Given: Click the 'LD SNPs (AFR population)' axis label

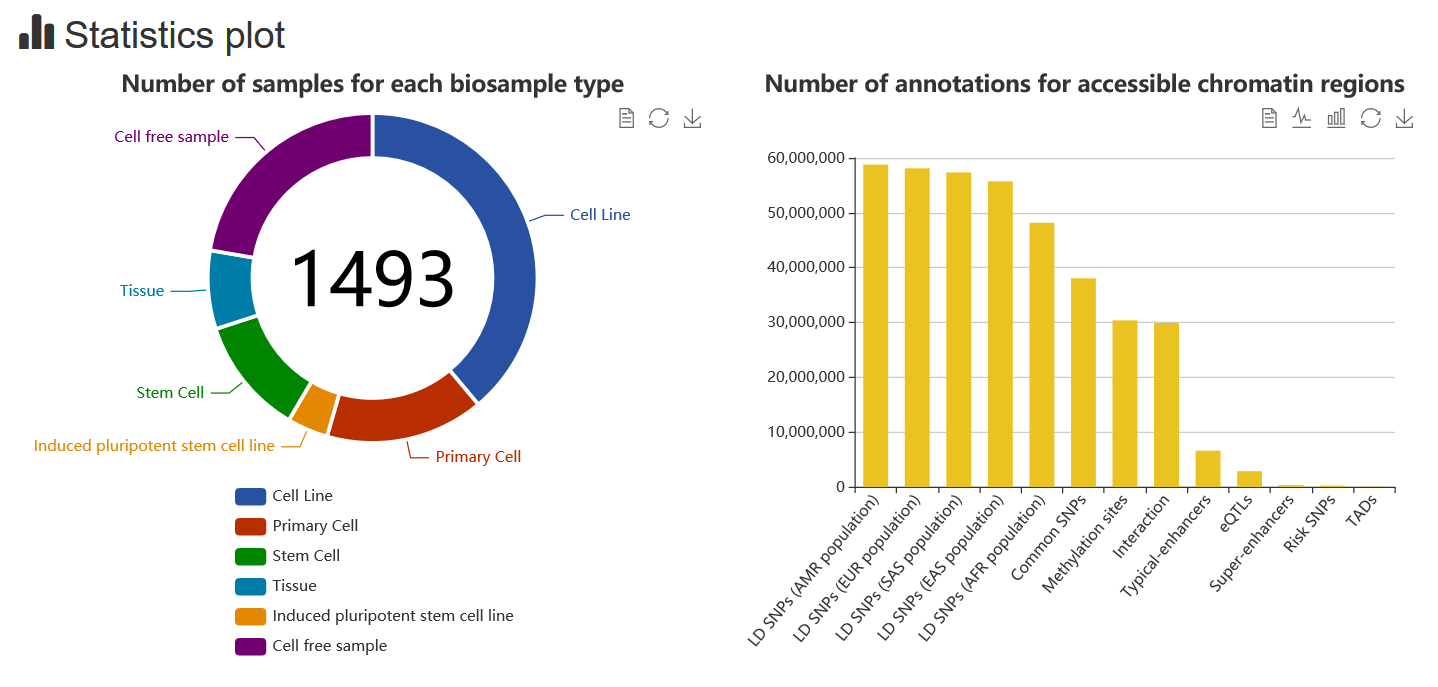Looking at the screenshot, I should tap(982, 567).
